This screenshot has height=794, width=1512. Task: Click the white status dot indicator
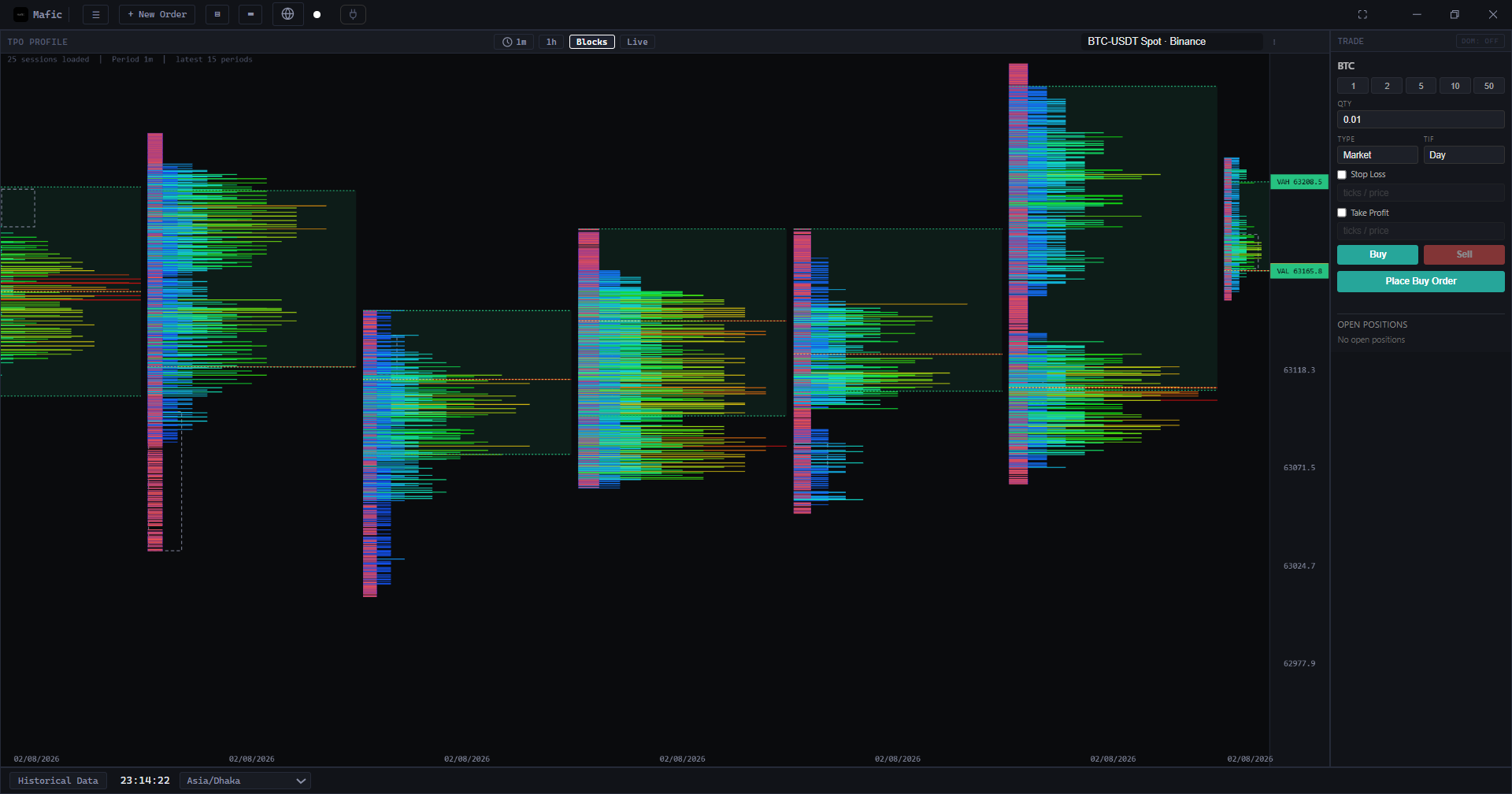(x=317, y=14)
